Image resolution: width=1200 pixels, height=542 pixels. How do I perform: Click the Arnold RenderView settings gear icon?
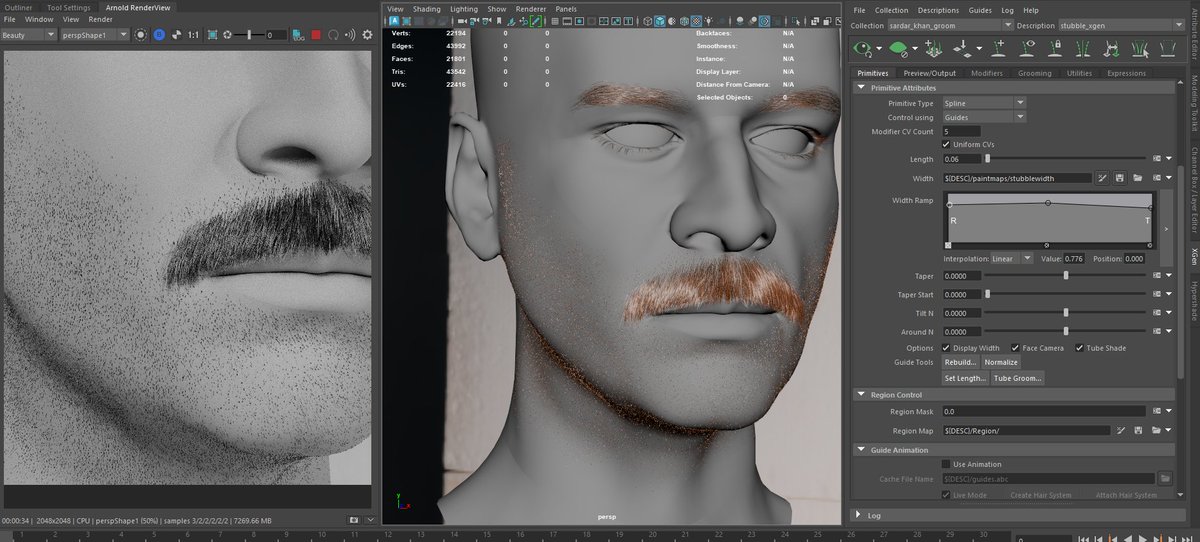367,35
